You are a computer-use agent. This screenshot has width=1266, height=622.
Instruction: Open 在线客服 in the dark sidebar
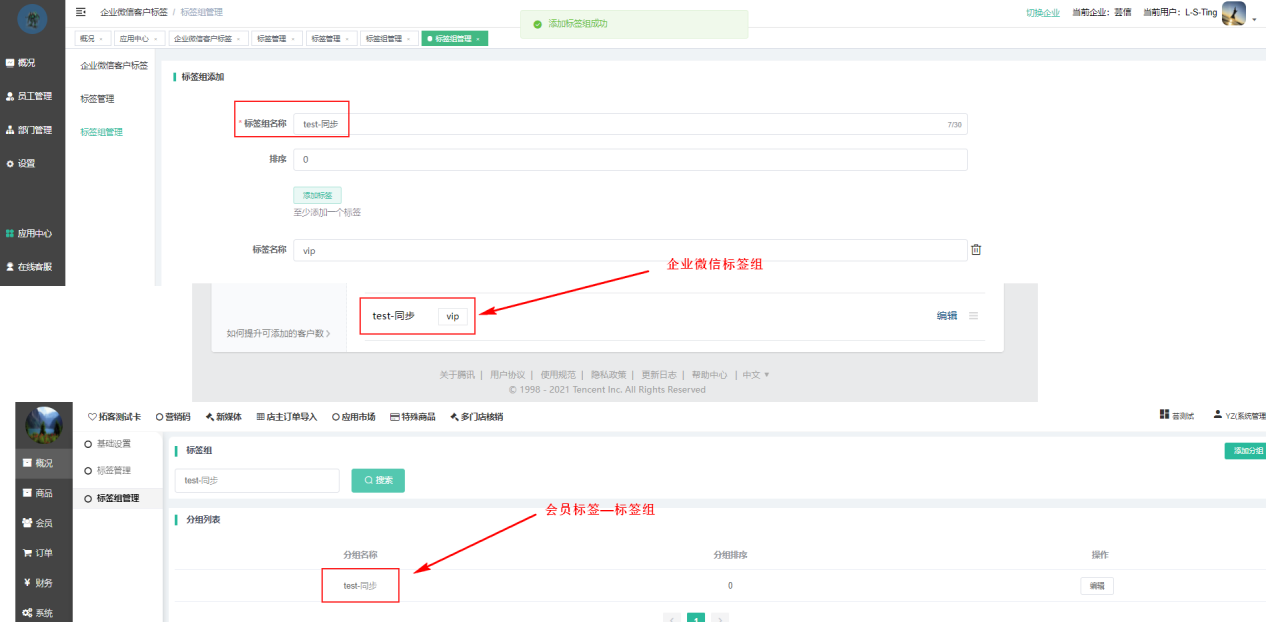28,267
